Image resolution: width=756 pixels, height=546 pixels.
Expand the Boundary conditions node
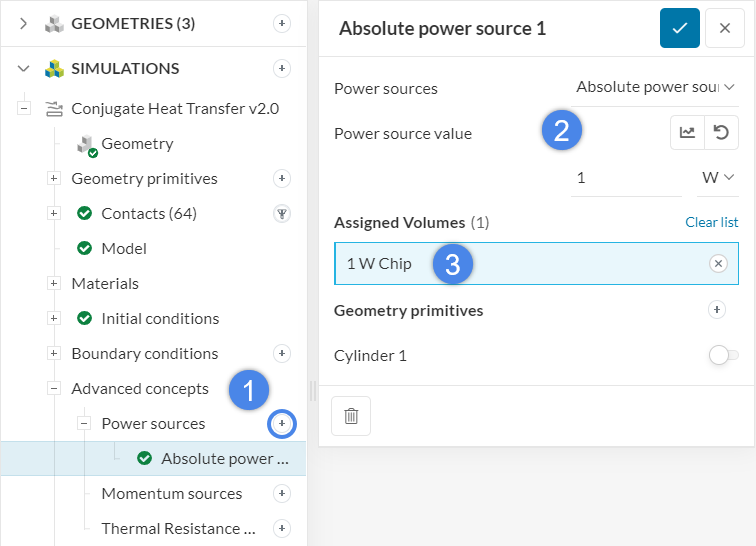(54, 354)
